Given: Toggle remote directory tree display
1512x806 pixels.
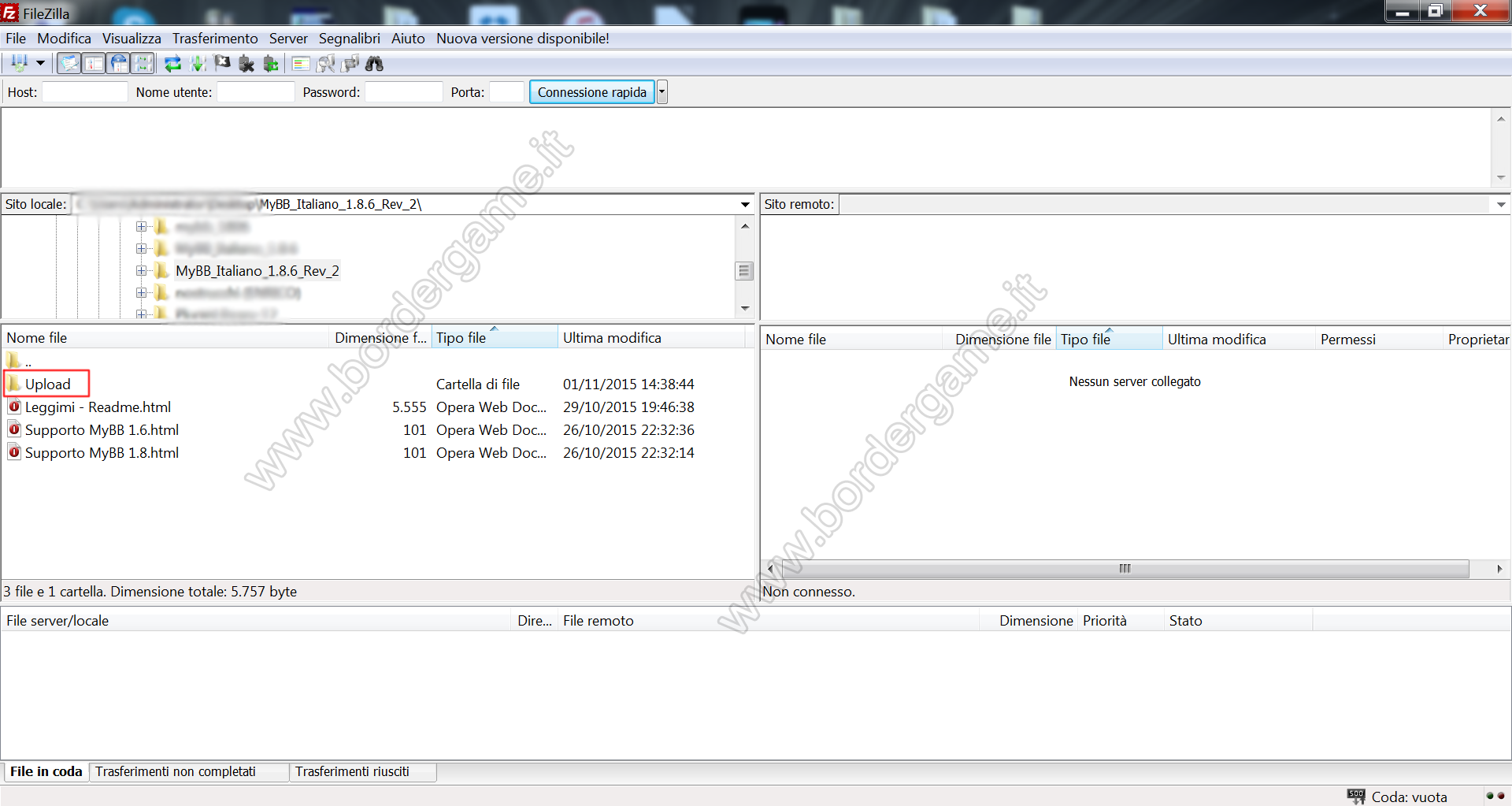Looking at the screenshot, I should click(x=118, y=64).
